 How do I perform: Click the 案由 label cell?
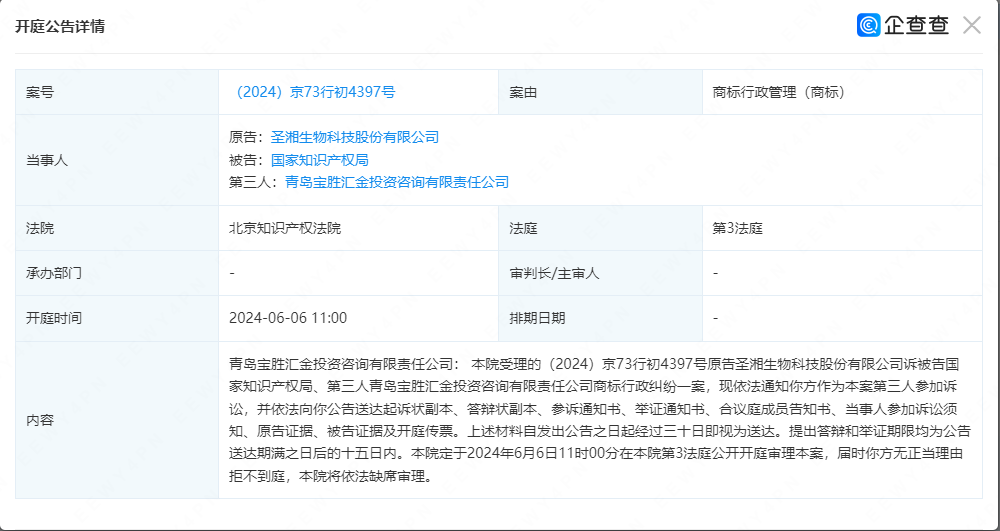click(600, 92)
